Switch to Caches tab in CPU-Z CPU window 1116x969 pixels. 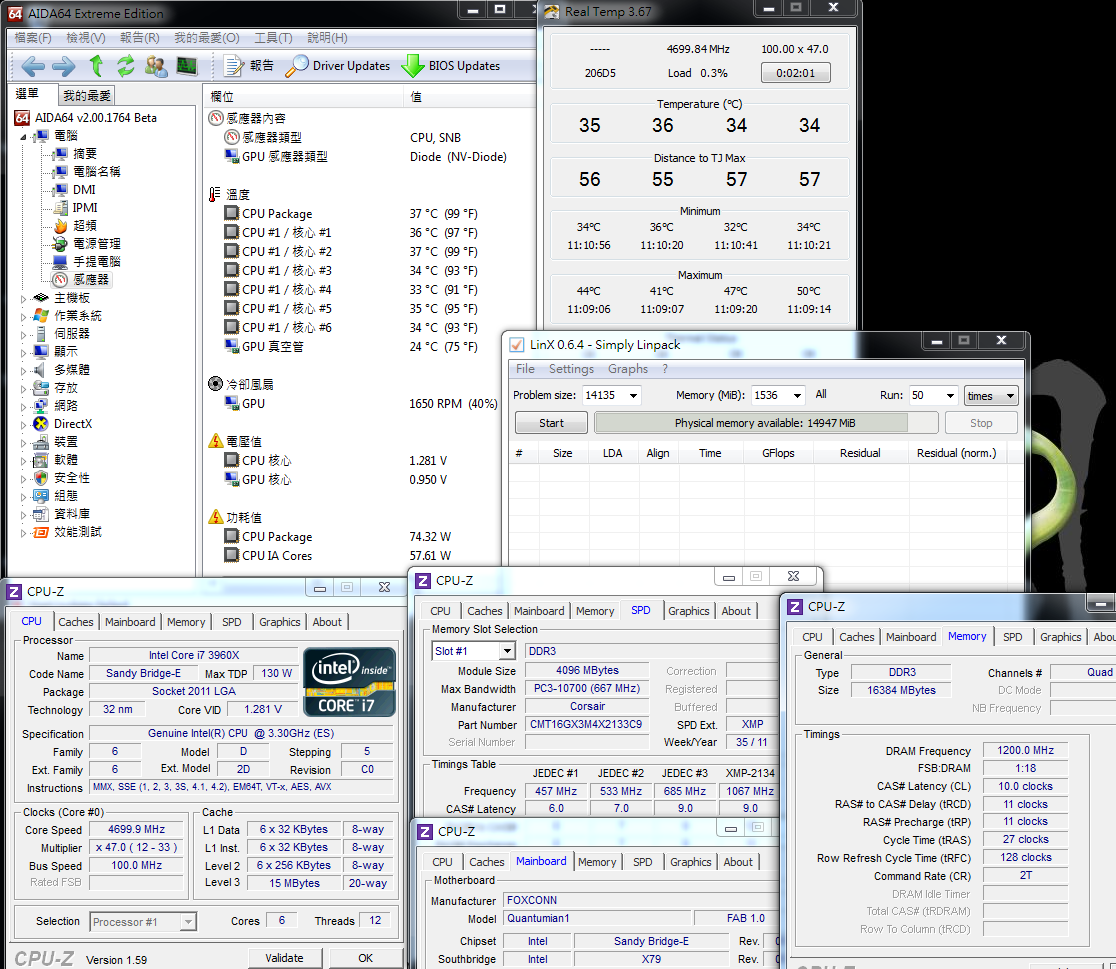(x=75, y=622)
